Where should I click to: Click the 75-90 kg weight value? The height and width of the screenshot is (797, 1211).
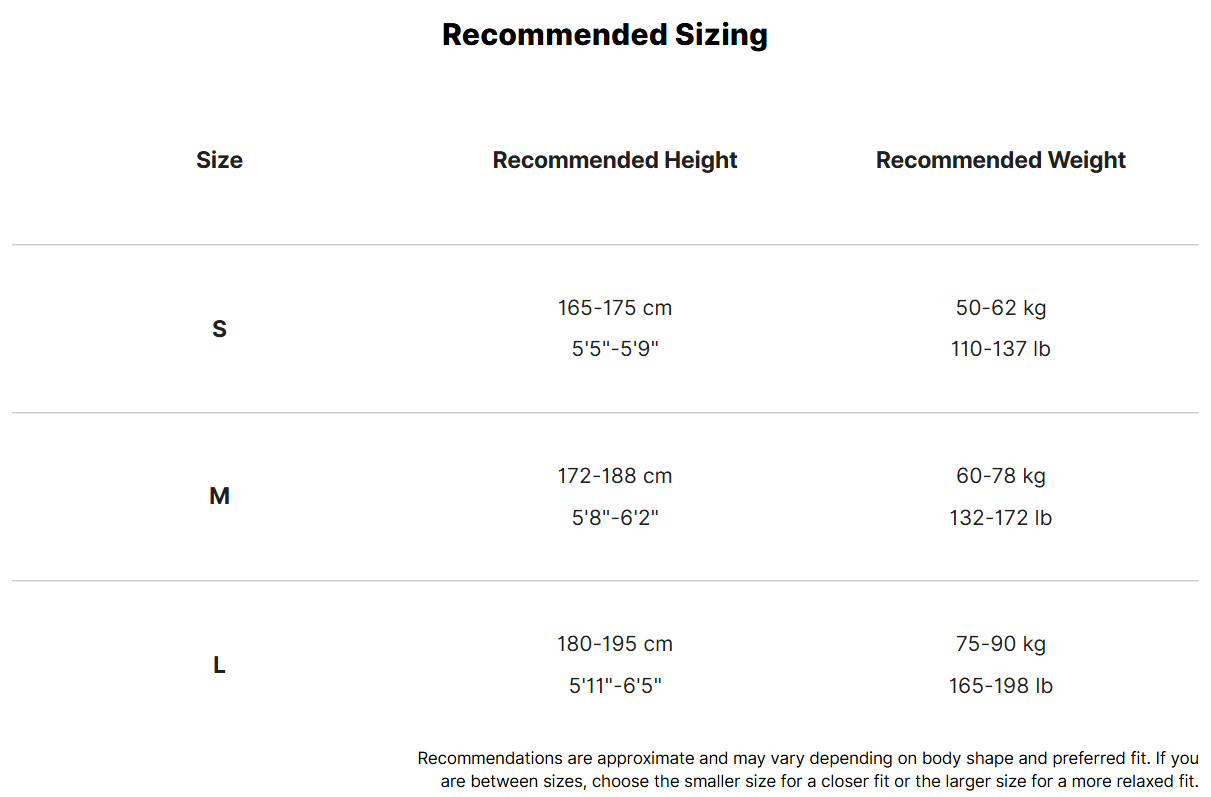(1001, 644)
